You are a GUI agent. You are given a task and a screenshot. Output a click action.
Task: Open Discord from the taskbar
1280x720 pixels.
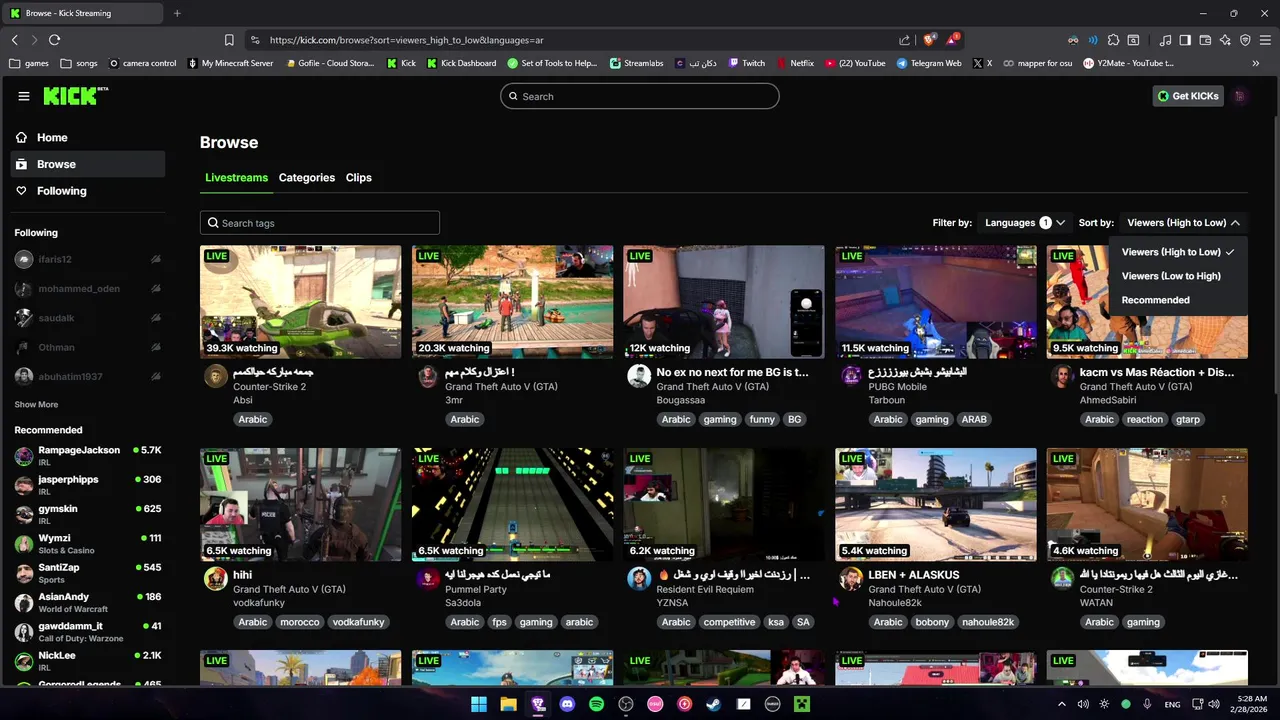click(x=567, y=704)
